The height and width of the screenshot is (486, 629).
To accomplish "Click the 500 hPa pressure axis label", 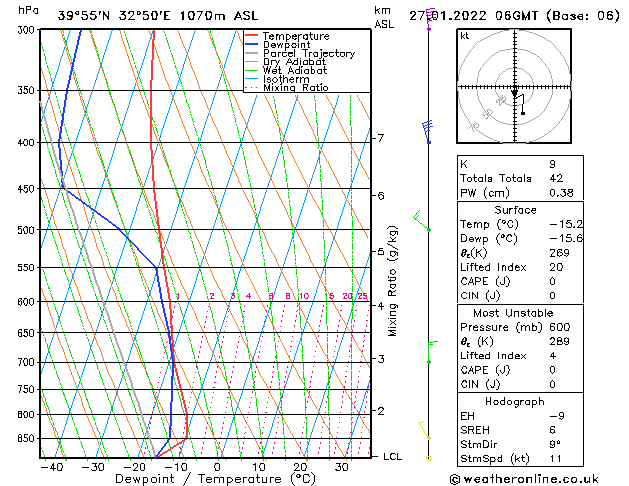I will click(x=26, y=230).
